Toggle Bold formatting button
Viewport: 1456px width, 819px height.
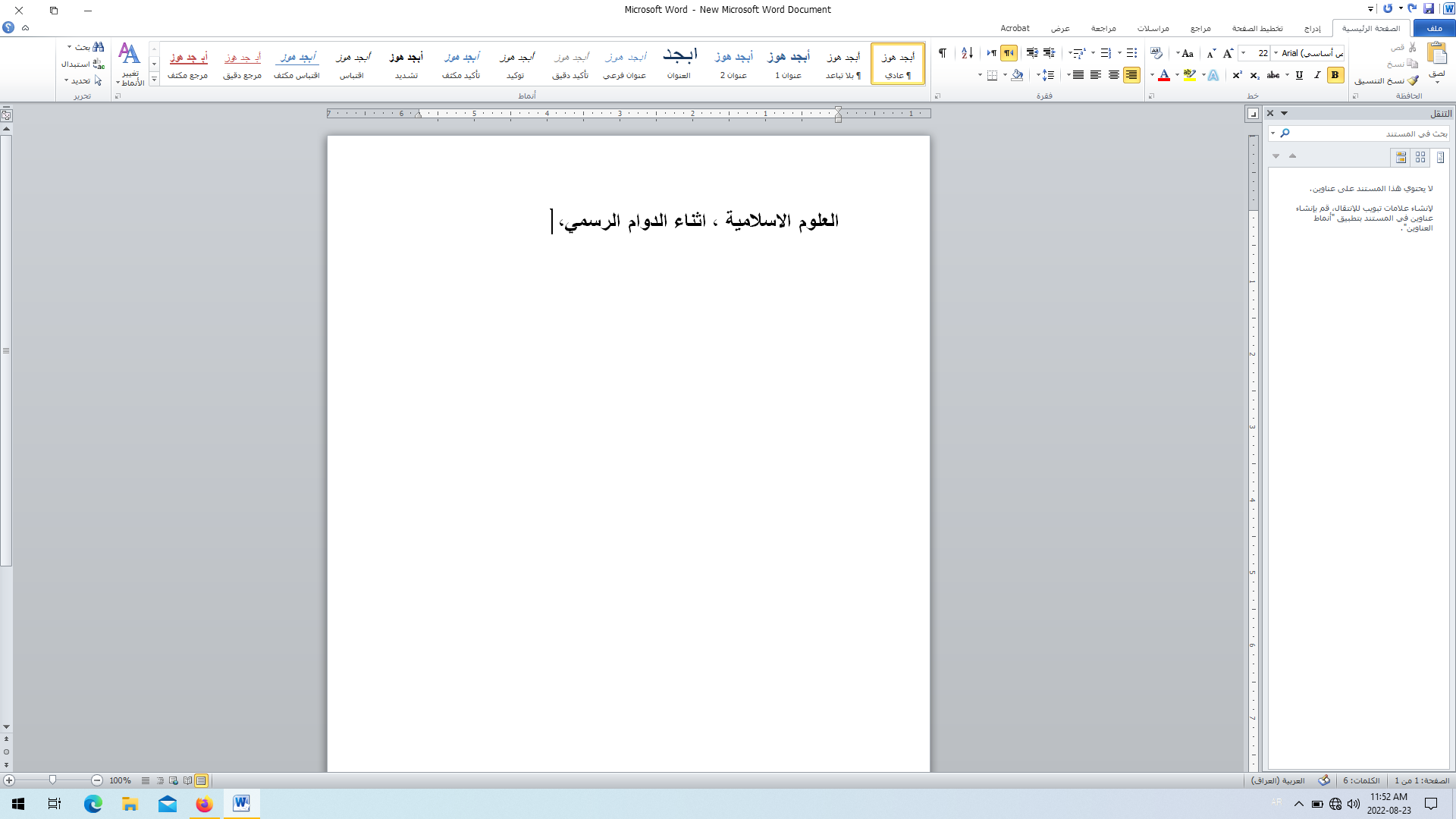tap(1335, 75)
